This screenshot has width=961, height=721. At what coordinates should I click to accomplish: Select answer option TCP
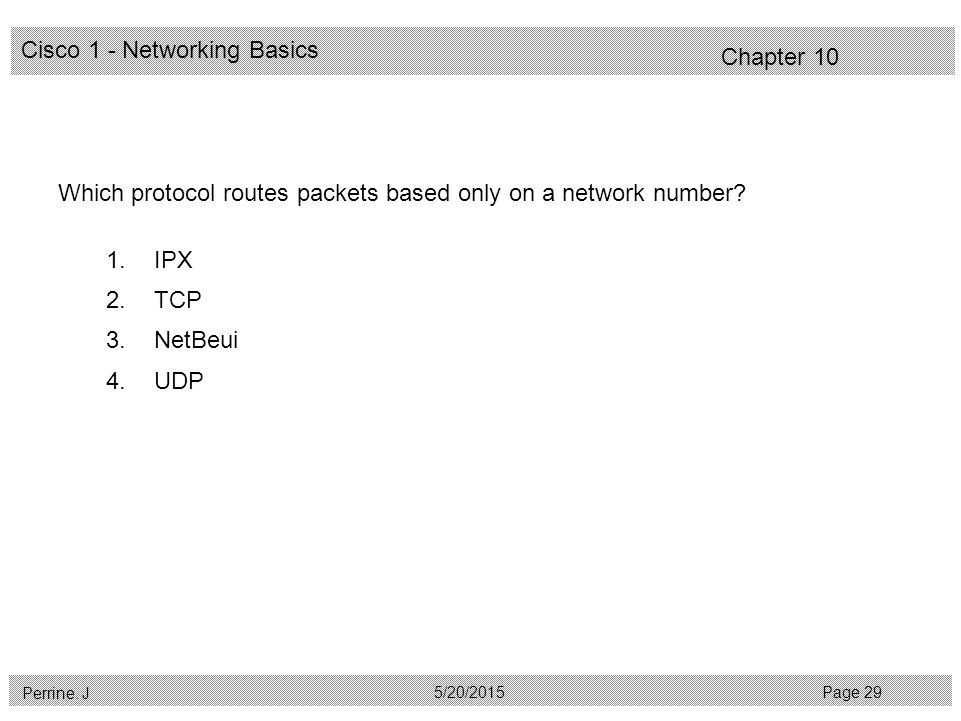coord(178,300)
